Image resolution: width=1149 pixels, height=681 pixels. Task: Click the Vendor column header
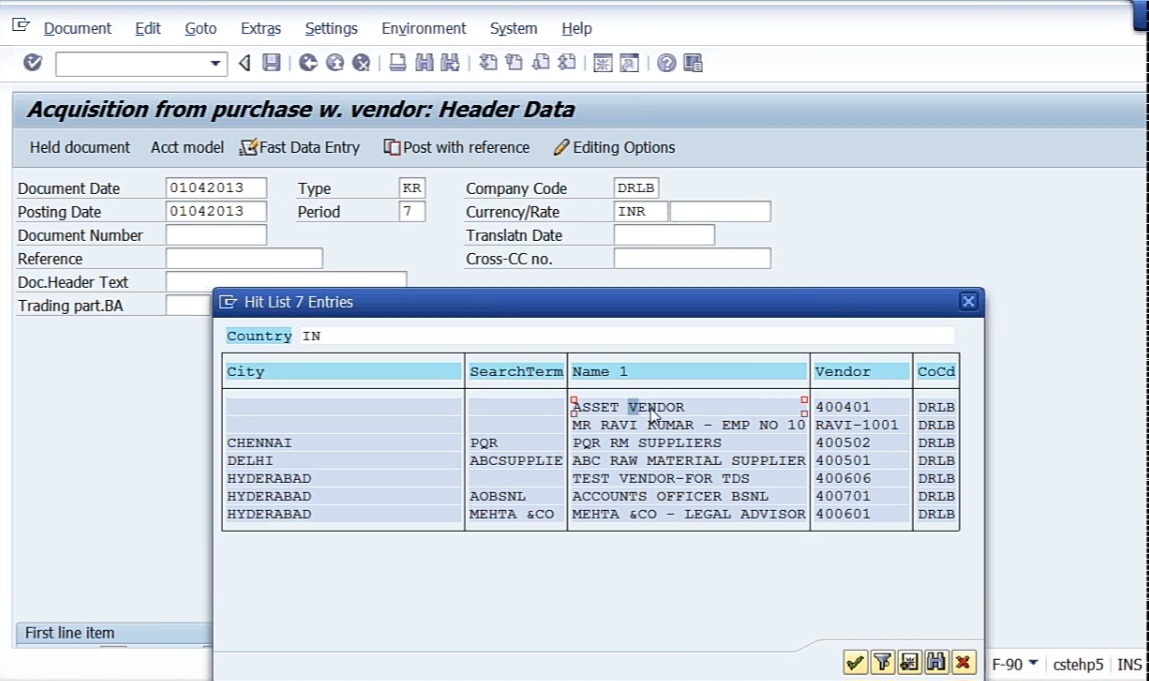click(x=862, y=372)
